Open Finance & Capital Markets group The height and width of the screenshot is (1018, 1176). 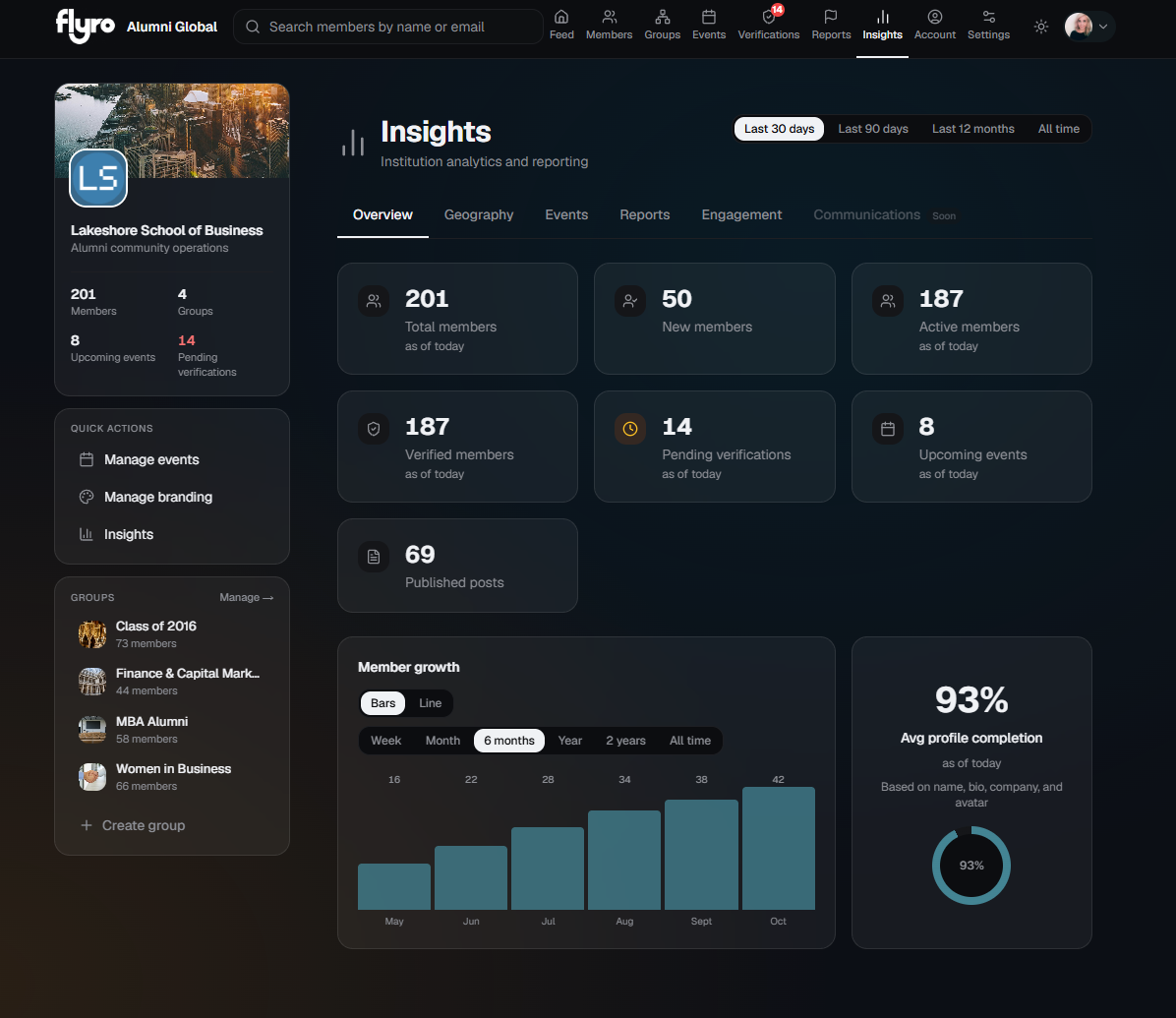point(172,682)
